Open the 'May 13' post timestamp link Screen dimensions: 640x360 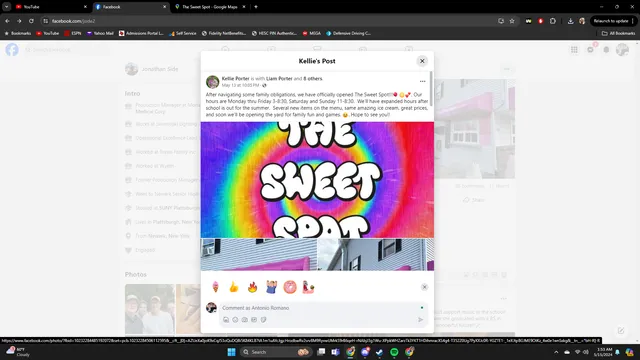240,85
